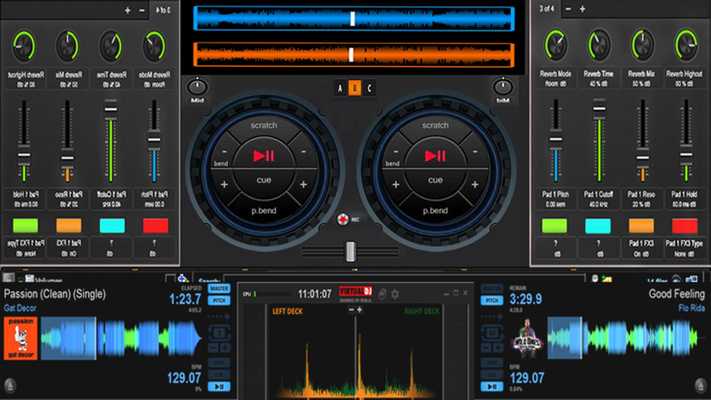
Task: Click the Reverb Time knob in right panel
Action: click(x=599, y=45)
